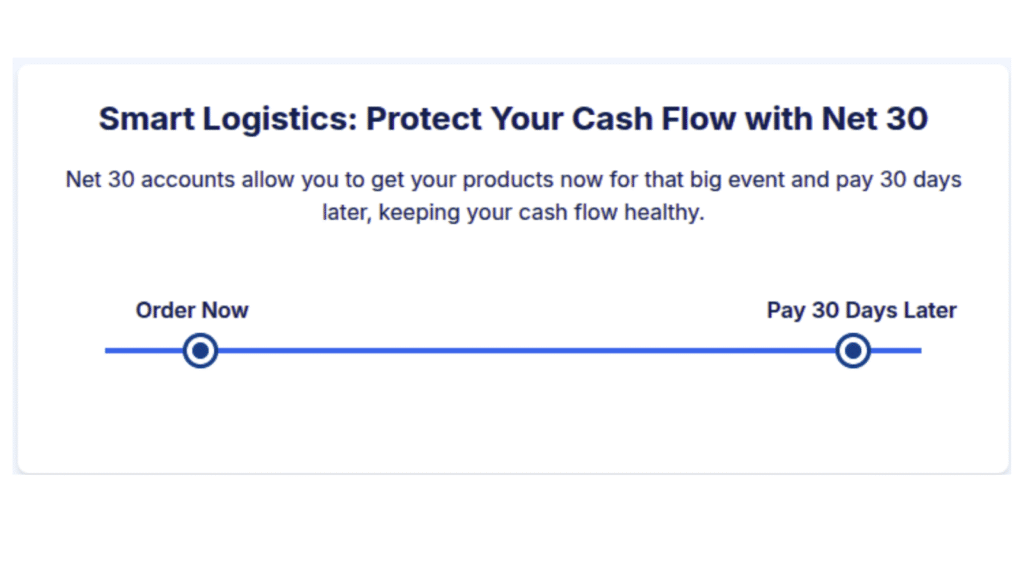The height and width of the screenshot is (576, 1024).
Task: Click the word "allow" in the description
Action: [x=243, y=180]
